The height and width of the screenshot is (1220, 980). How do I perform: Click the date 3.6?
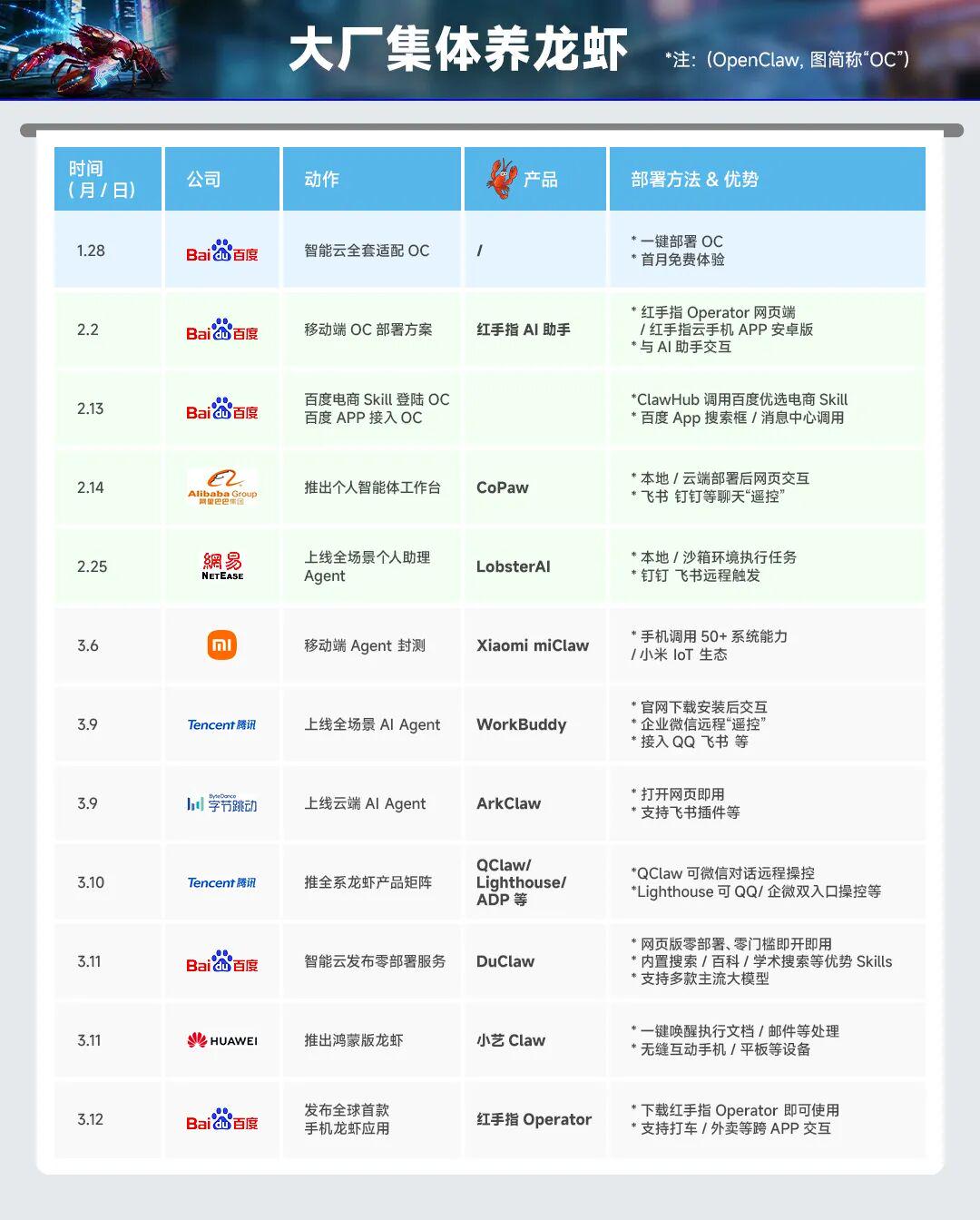(x=88, y=645)
